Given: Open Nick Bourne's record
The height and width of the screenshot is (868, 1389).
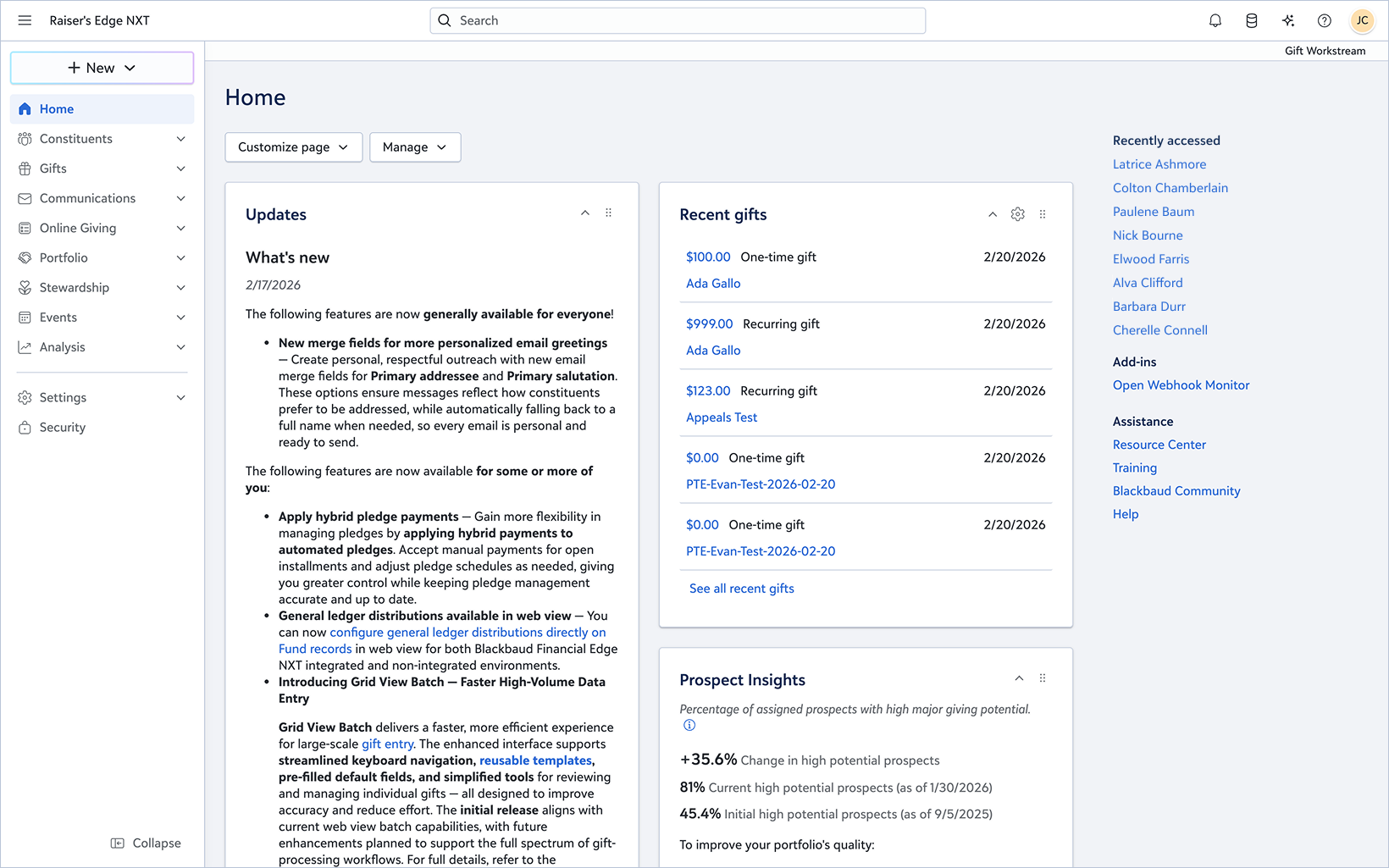Looking at the screenshot, I should click(x=1148, y=235).
